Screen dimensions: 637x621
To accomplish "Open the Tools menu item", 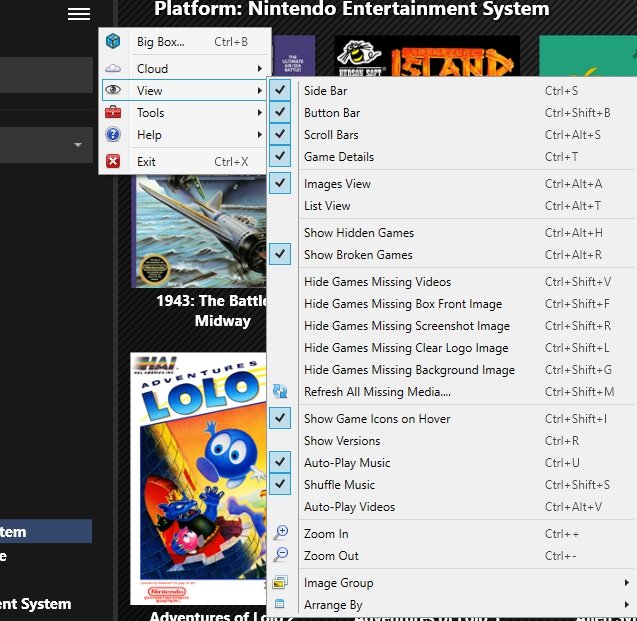I will point(185,113).
